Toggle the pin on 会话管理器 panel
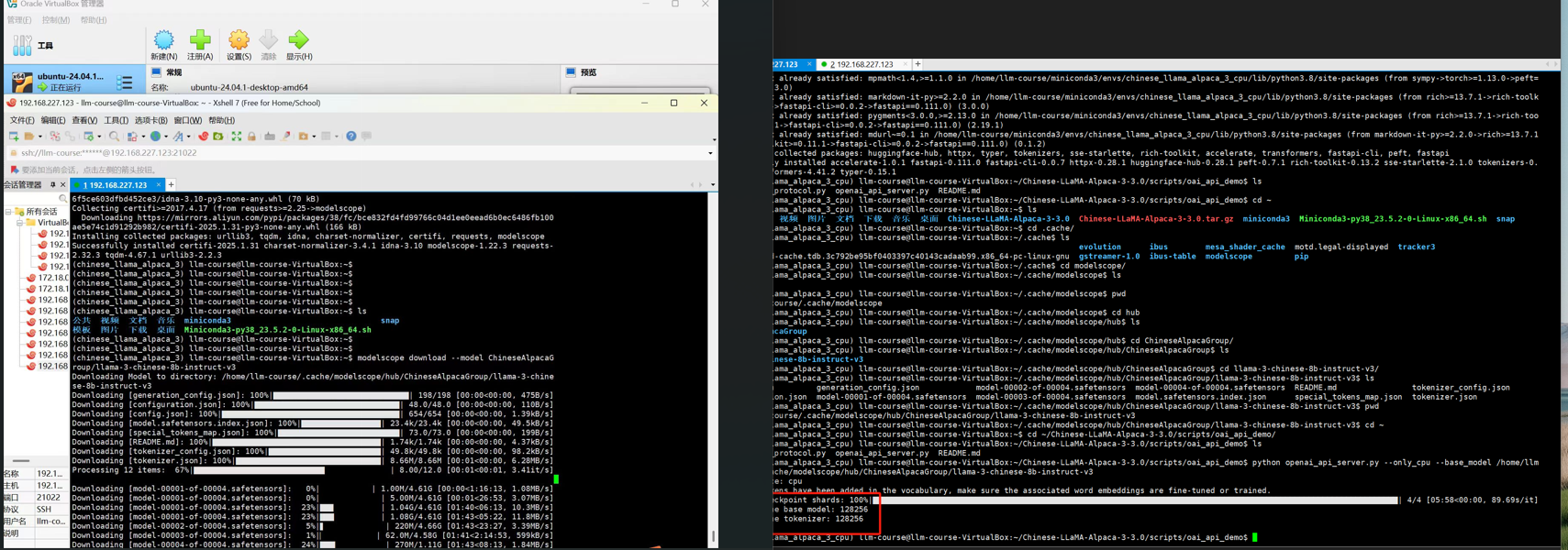Viewport: 1568px width, 550px height. pos(52,185)
